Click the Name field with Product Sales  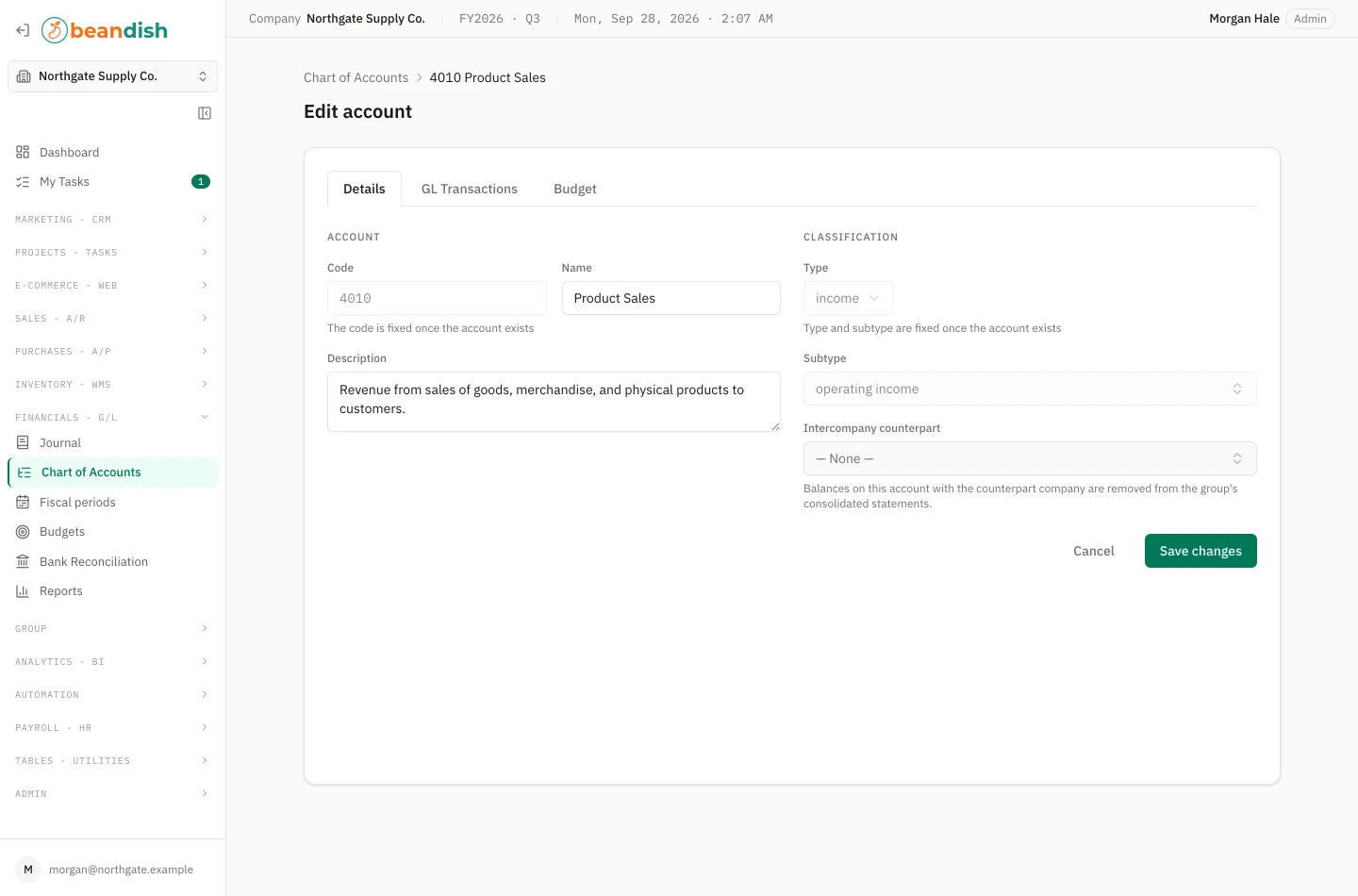671,298
